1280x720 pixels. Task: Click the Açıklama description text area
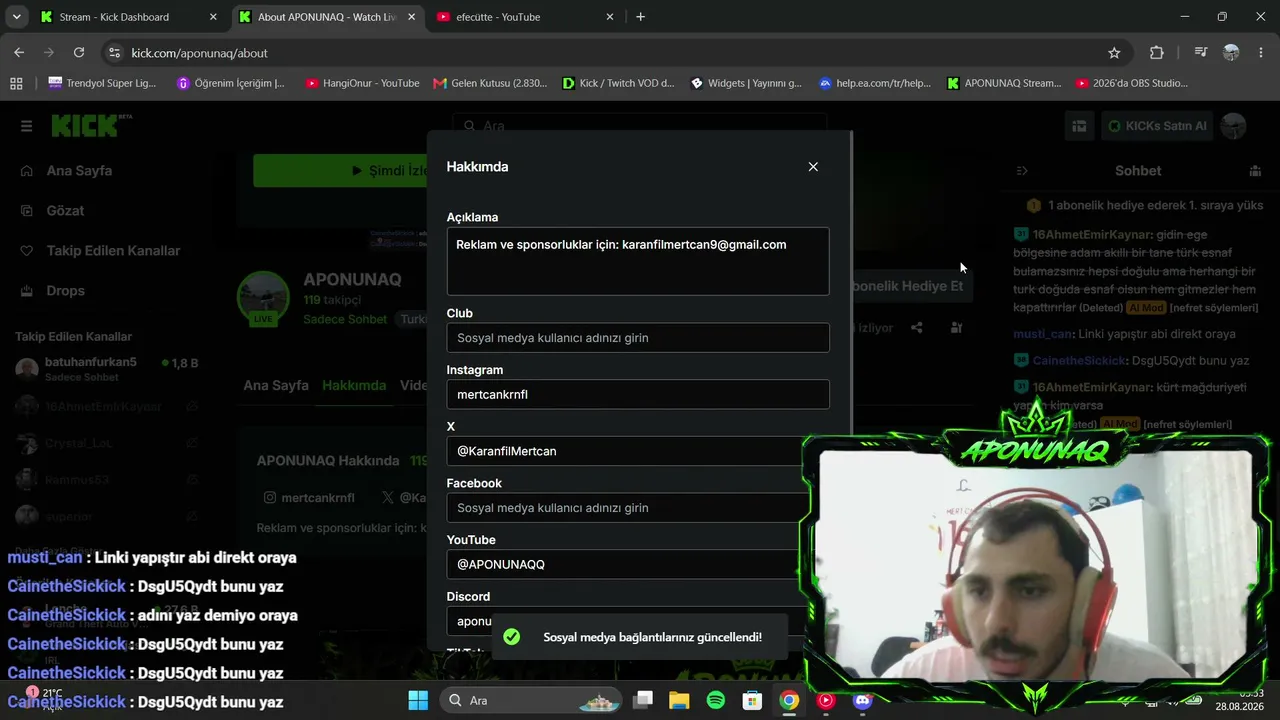(638, 261)
